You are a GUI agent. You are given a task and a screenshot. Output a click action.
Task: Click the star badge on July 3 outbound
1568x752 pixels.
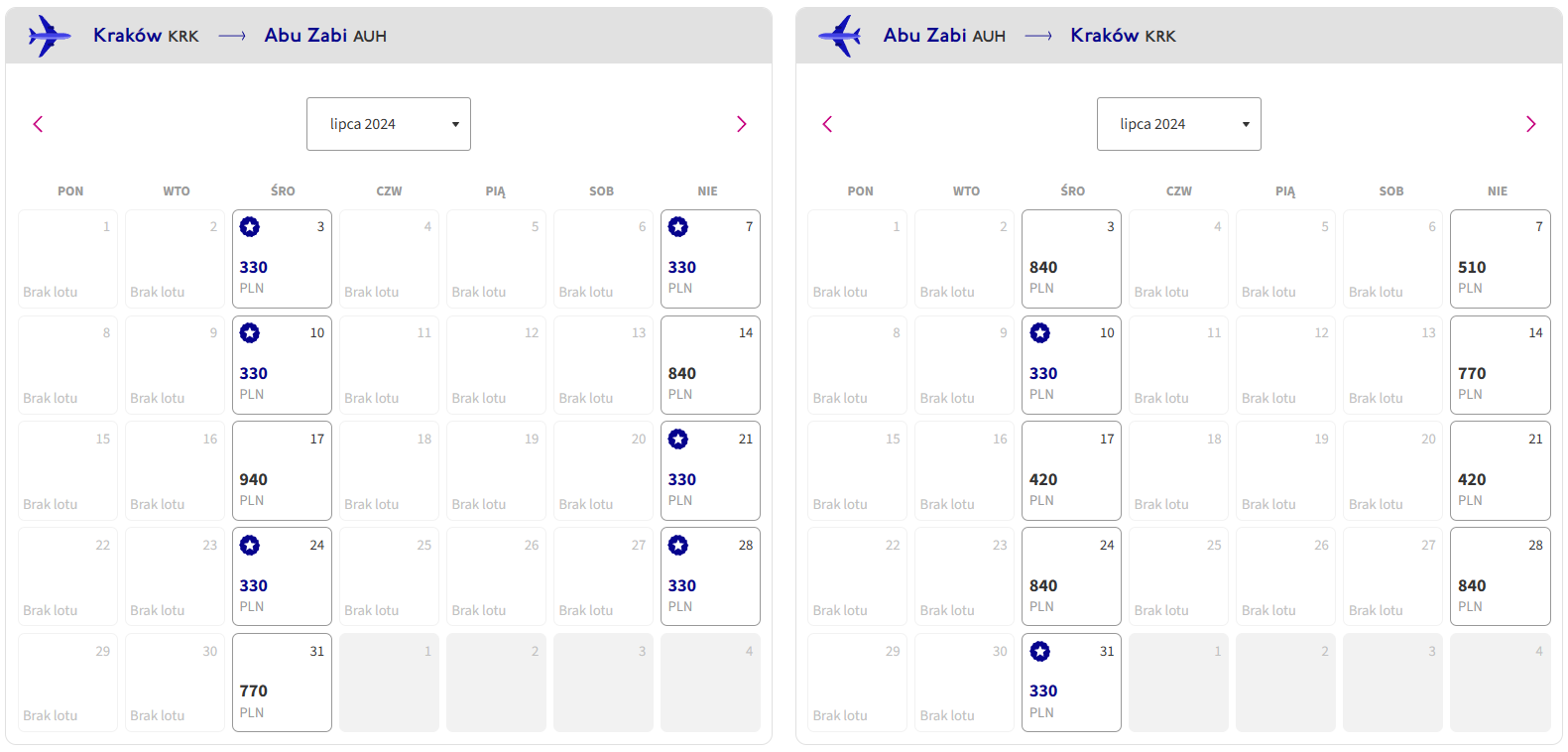coord(250,227)
